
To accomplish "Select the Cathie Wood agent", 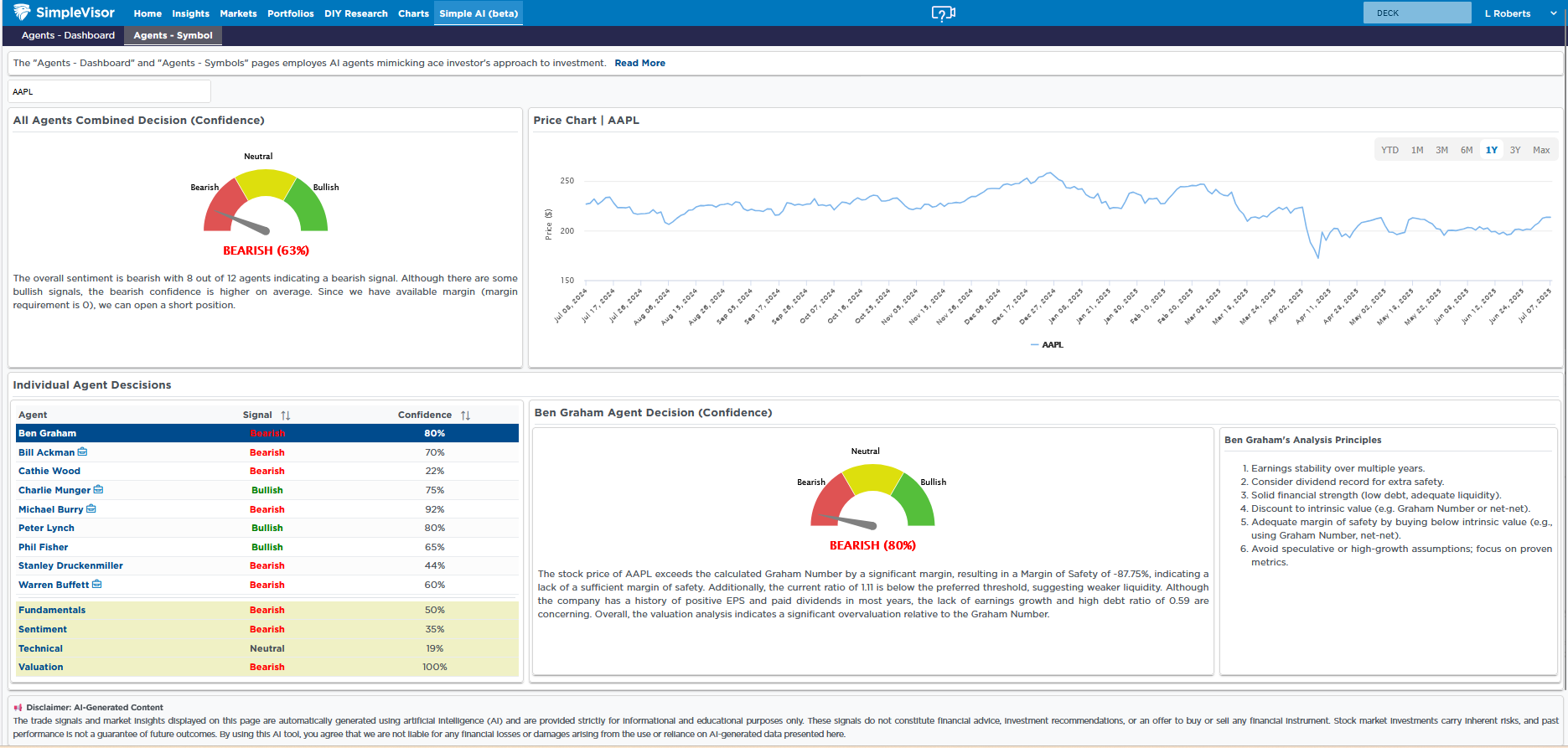I will [x=49, y=471].
